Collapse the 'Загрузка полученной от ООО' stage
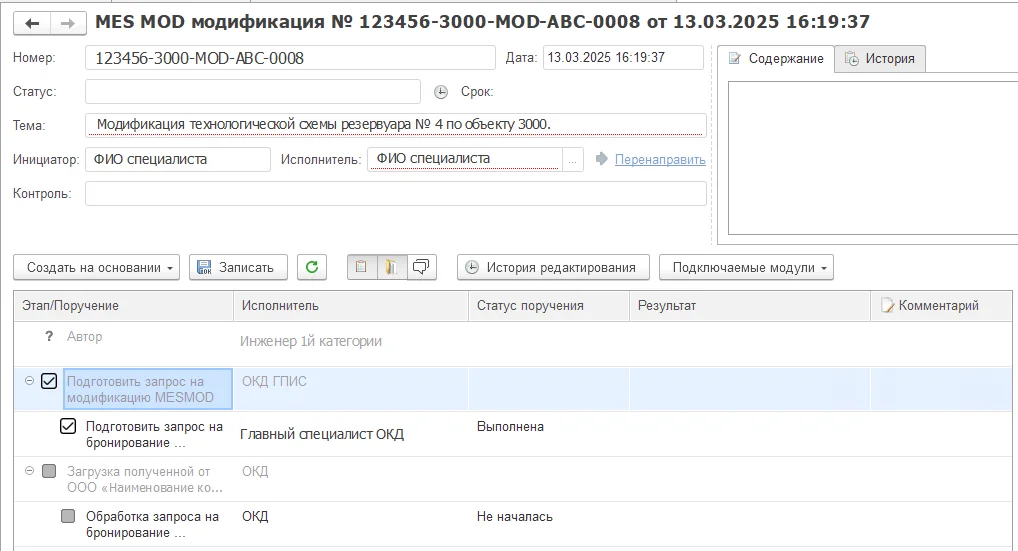Image resolution: width=1018 pixels, height=551 pixels. pyautogui.click(x=29, y=471)
